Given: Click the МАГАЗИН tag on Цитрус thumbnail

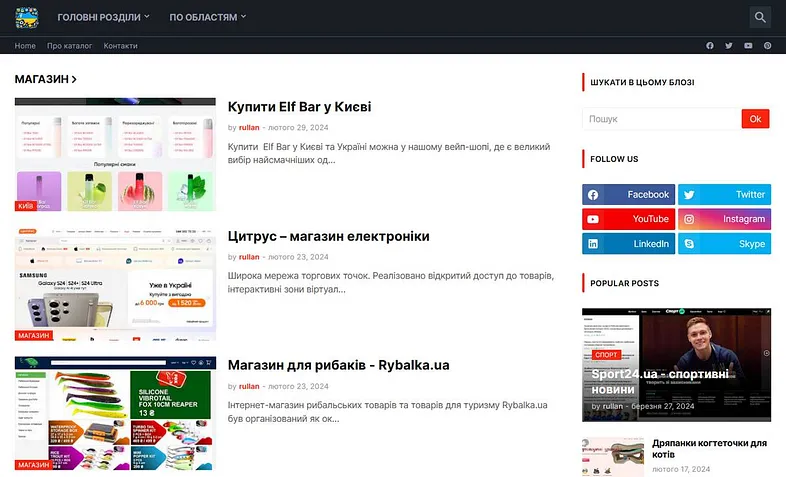Looking at the screenshot, I should coord(34,335).
